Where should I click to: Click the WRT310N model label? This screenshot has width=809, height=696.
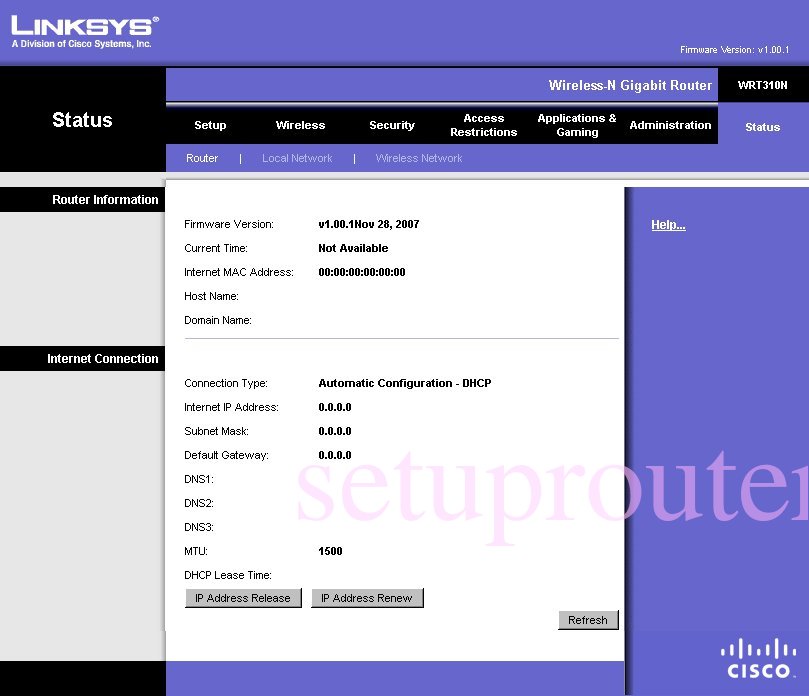point(762,84)
